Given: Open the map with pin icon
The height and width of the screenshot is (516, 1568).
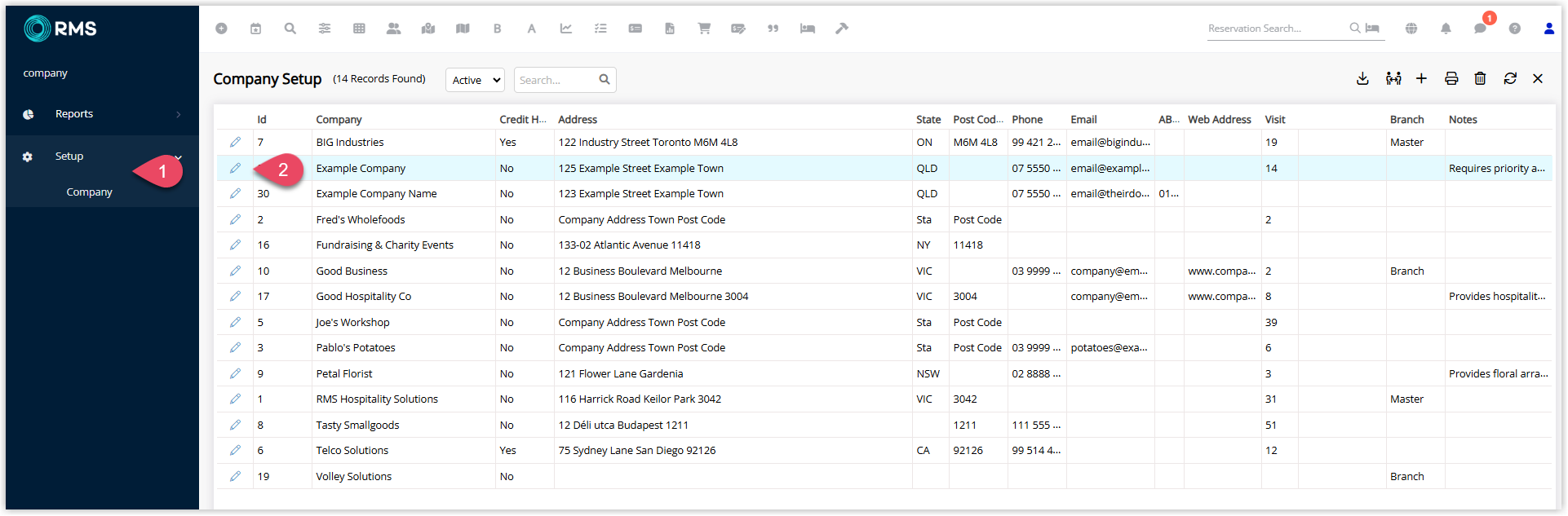Looking at the screenshot, I should click(428, 29).
